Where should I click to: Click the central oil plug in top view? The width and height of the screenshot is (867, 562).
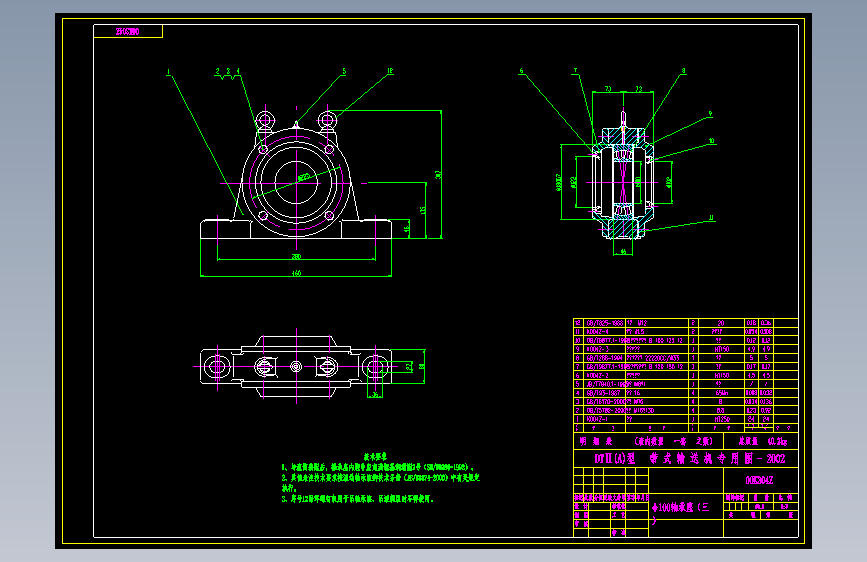tap(296, 366)
